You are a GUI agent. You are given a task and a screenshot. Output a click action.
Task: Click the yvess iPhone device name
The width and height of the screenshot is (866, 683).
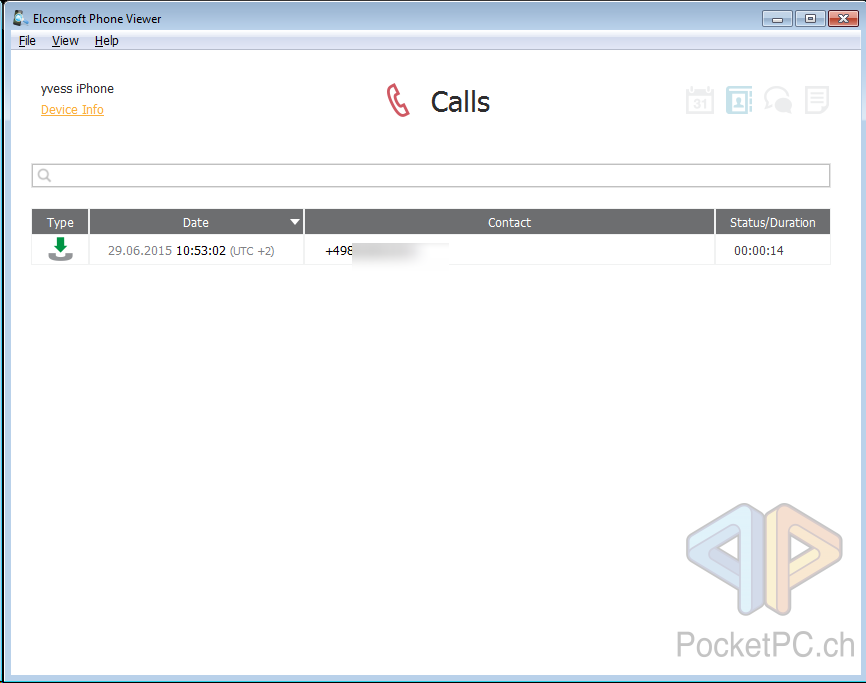(x=77, y=88)
